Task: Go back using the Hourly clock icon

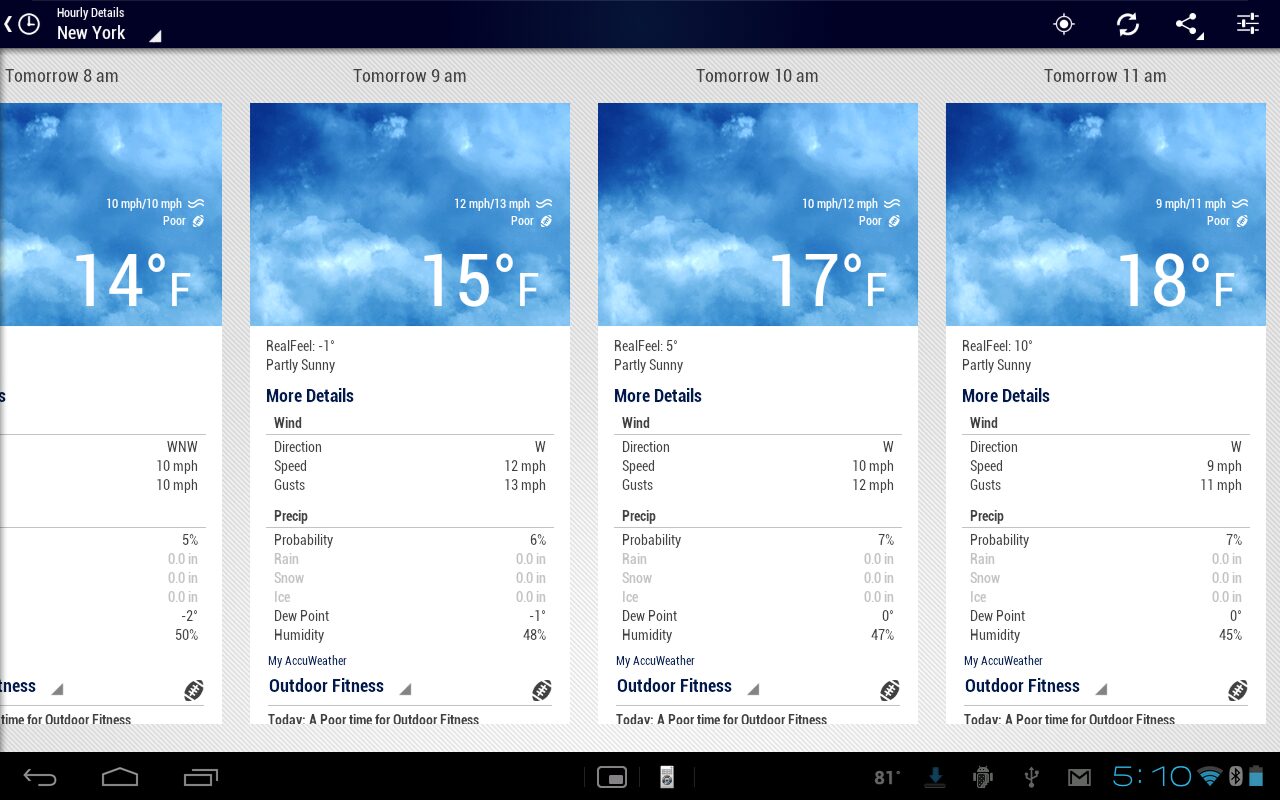Action: coord(24,24)
